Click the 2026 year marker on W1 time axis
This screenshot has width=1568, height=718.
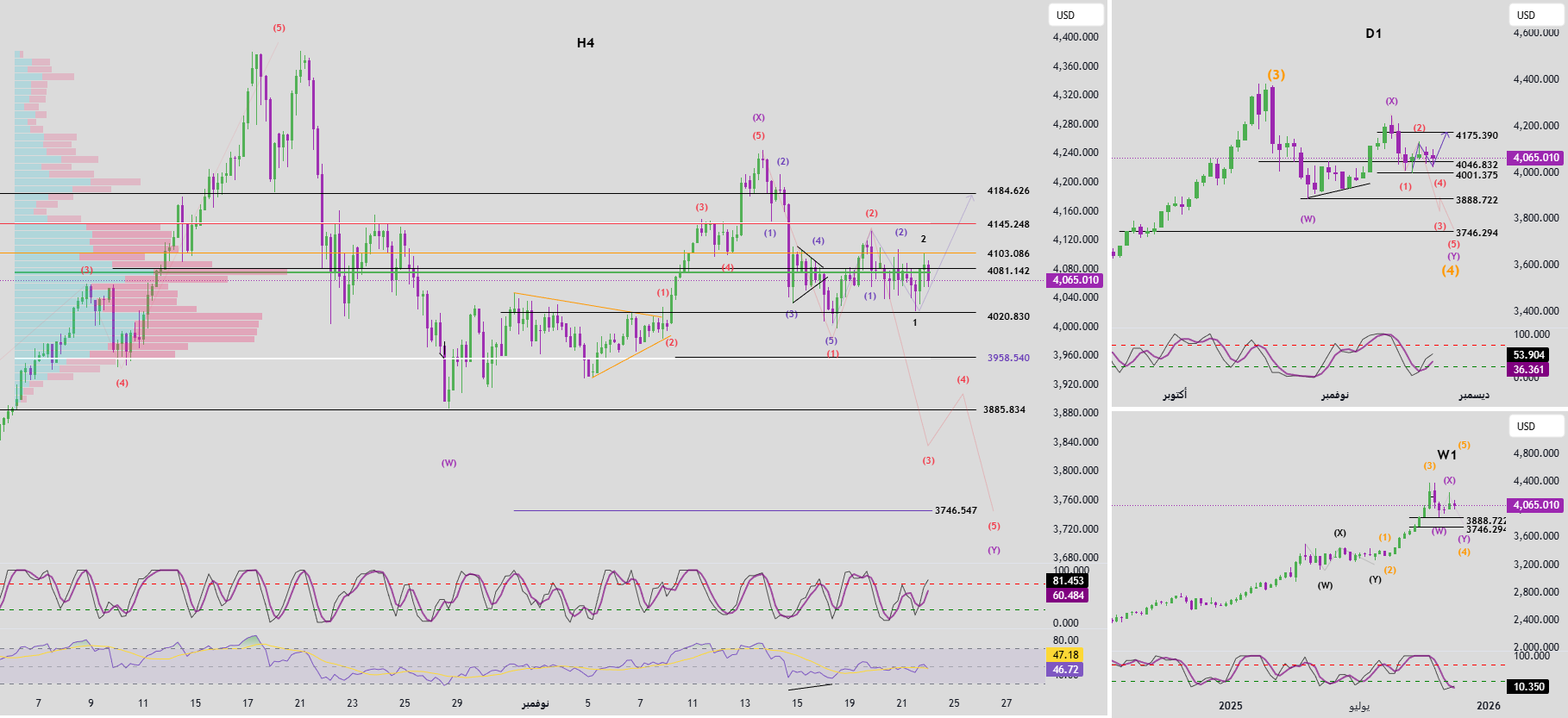(x=1488, y=706)
